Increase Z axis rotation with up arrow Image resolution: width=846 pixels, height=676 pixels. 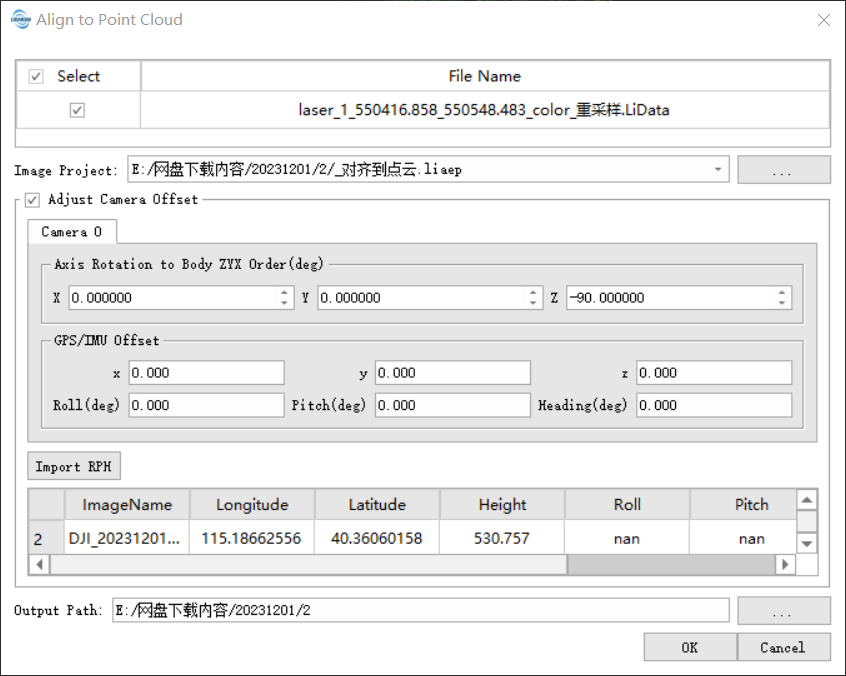click(x=782, y=292)
